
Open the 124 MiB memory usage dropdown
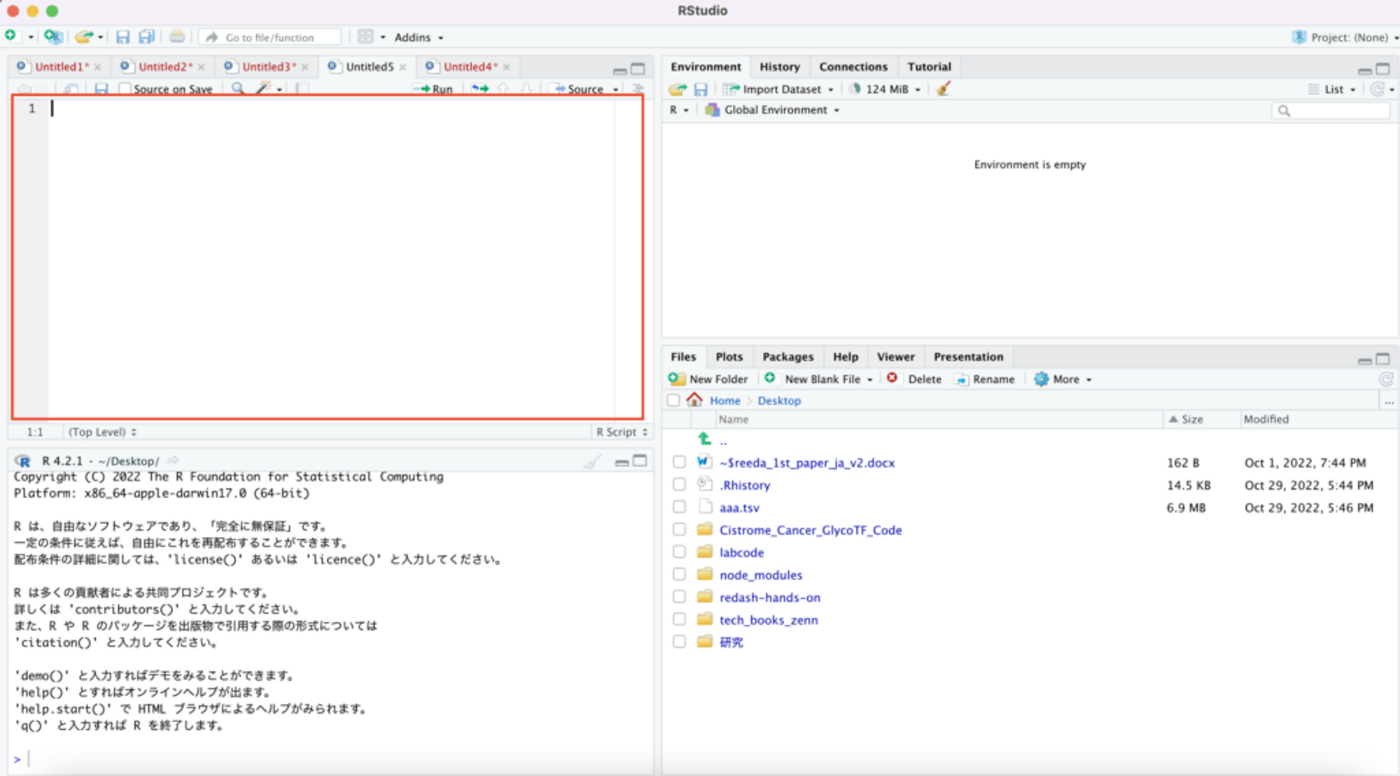[885, 89]
